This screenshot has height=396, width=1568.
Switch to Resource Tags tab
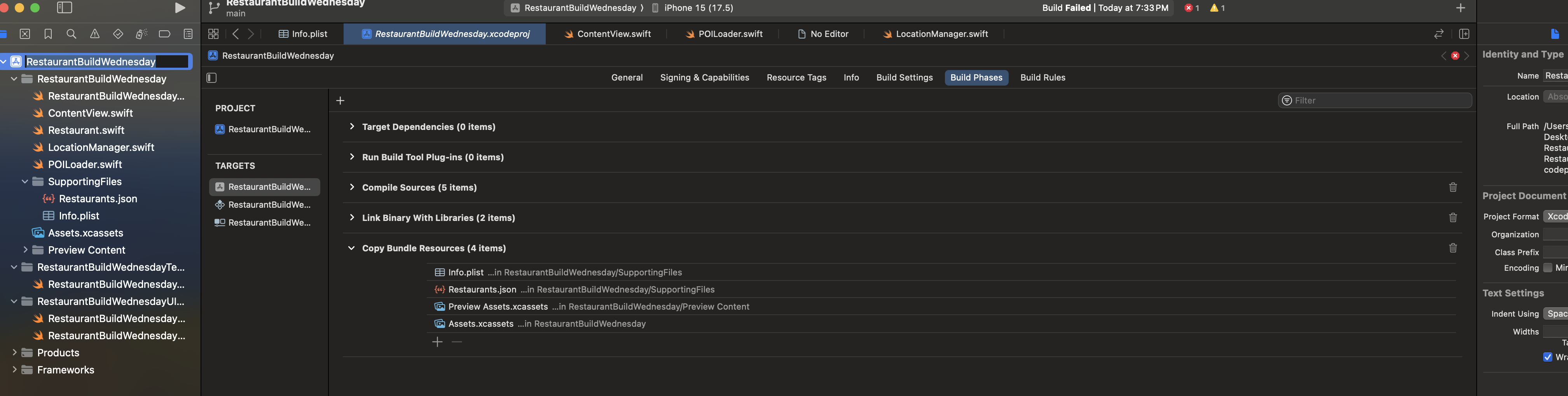tap(796, 78)
